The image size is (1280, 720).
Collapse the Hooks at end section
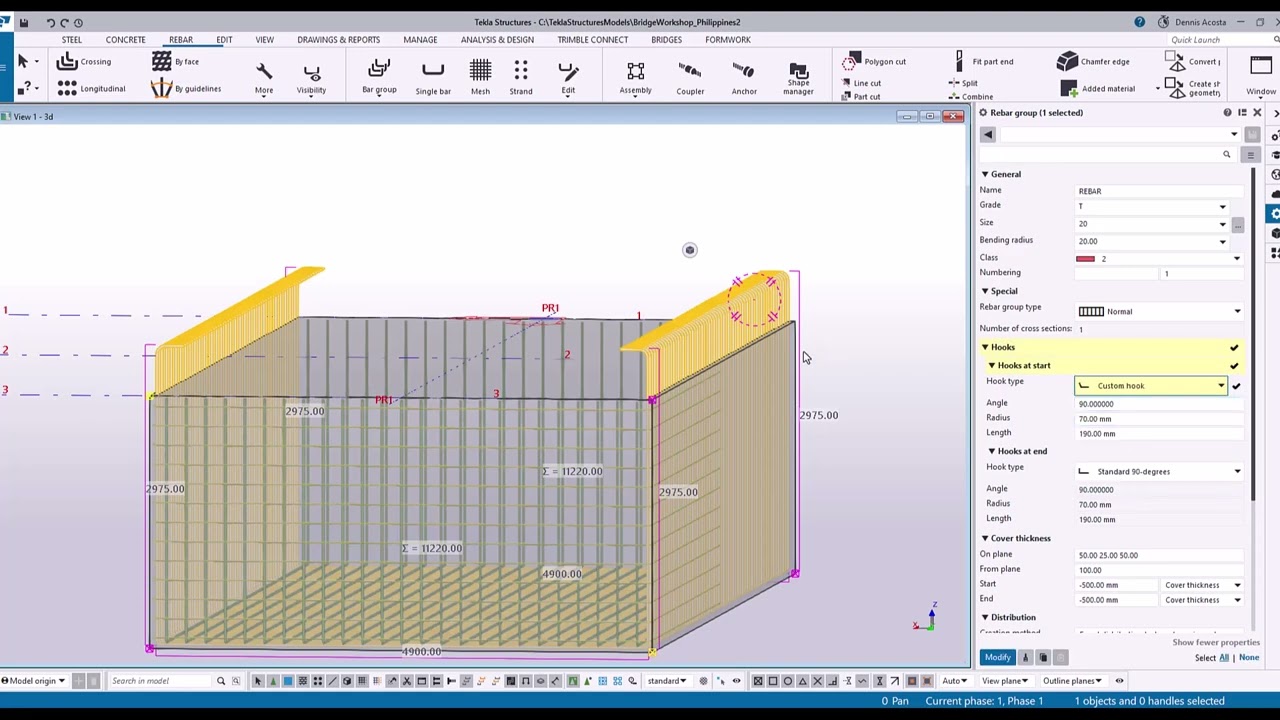click(x=992, y=452)
